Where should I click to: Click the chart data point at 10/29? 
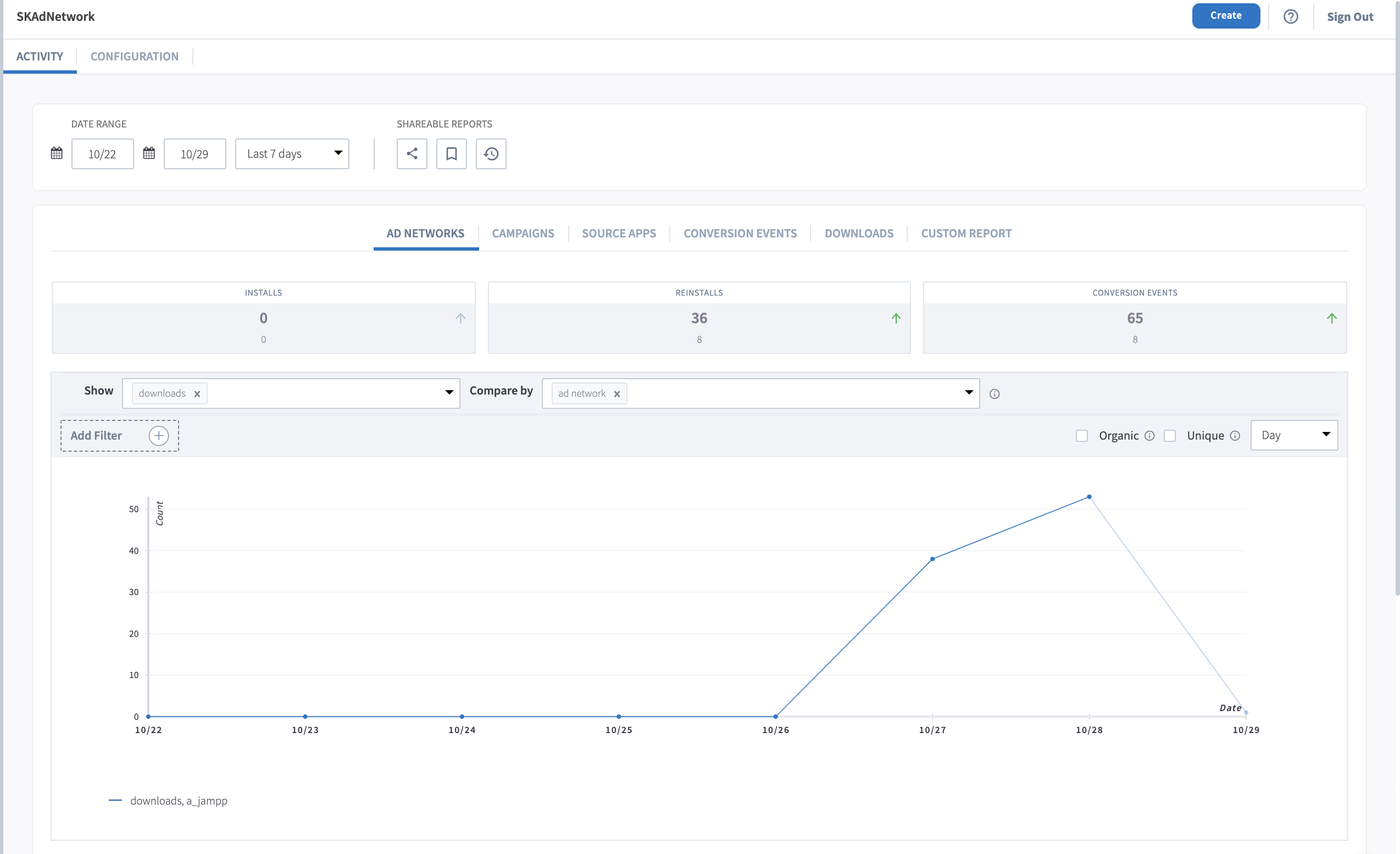tap(1246, 713)
